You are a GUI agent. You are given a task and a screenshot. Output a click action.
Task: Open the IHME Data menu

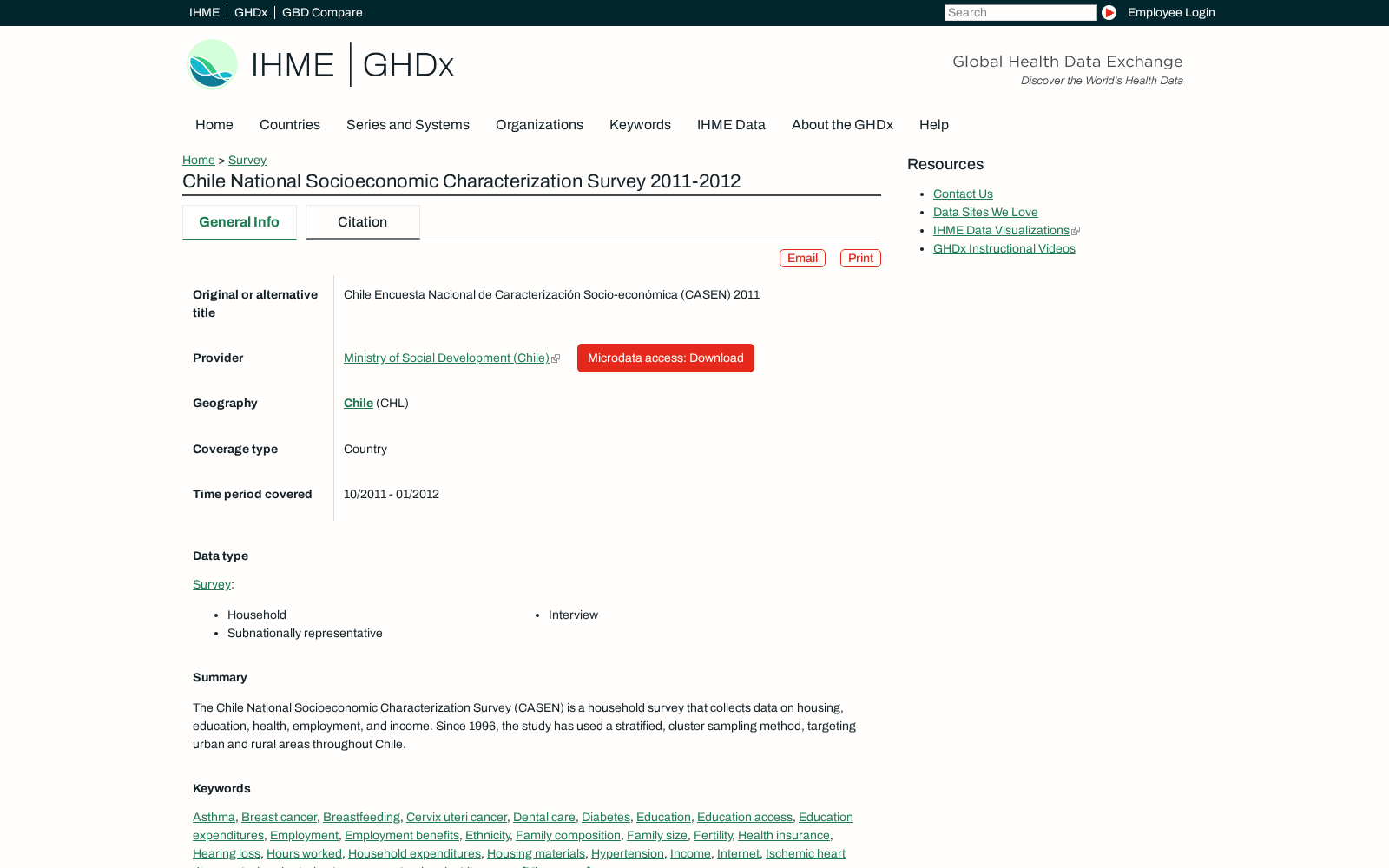pyautogui.click(x=731, y=124)
